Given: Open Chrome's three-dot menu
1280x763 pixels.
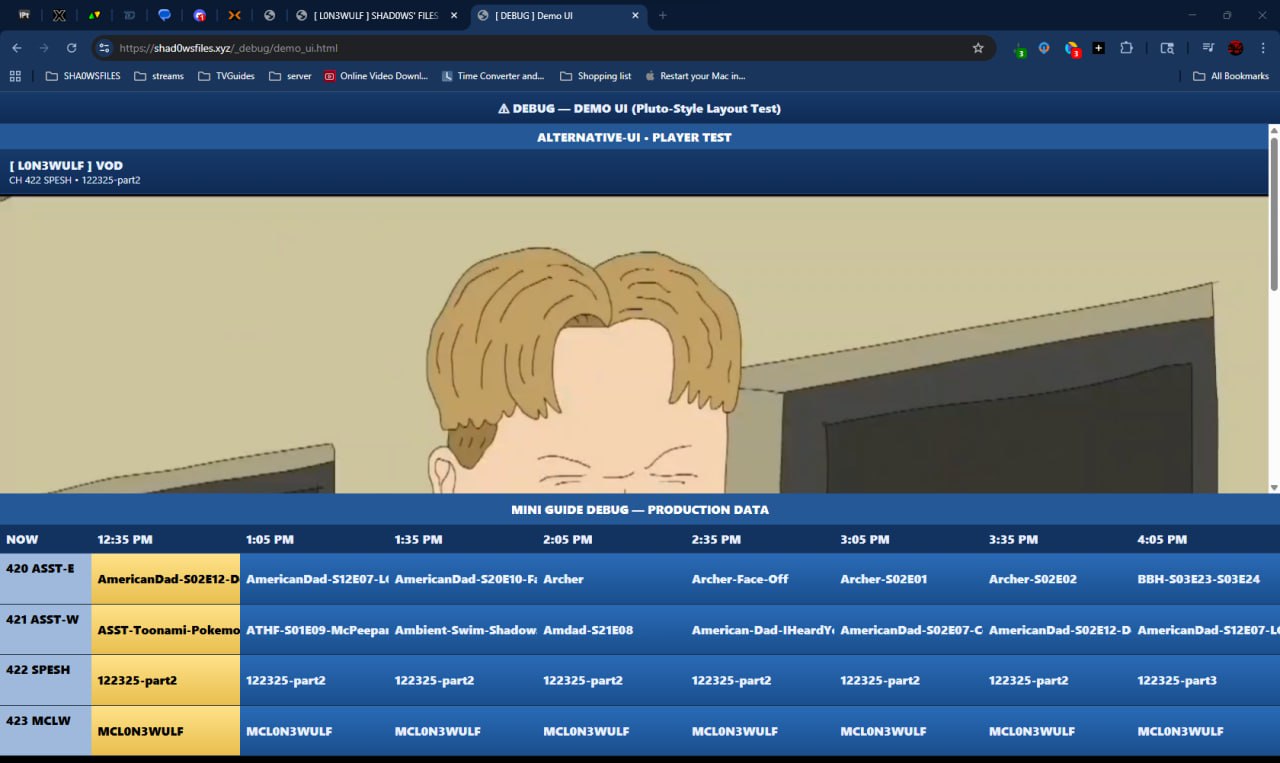Looking at the screenshot, I should [1262, 48].
